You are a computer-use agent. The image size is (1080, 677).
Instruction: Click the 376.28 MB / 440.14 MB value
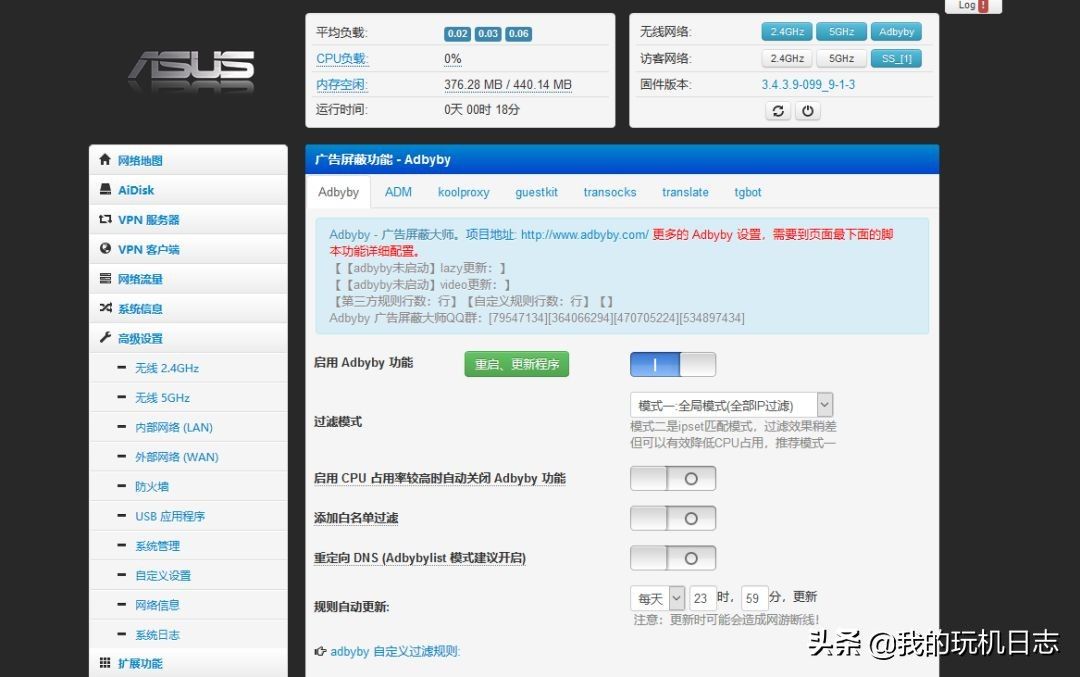coord(508,85)
